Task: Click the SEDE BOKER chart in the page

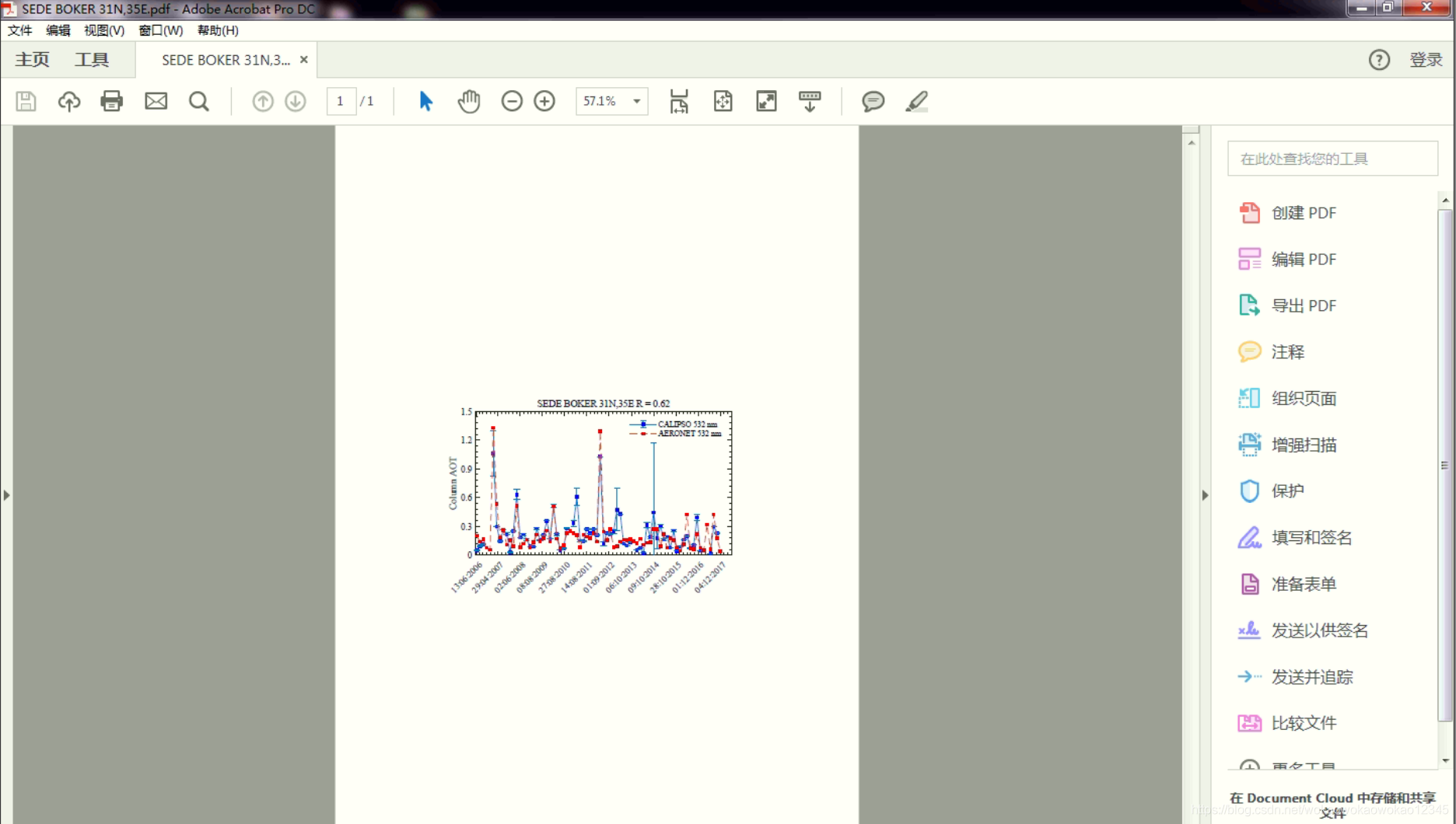Action: coord(590,498)
